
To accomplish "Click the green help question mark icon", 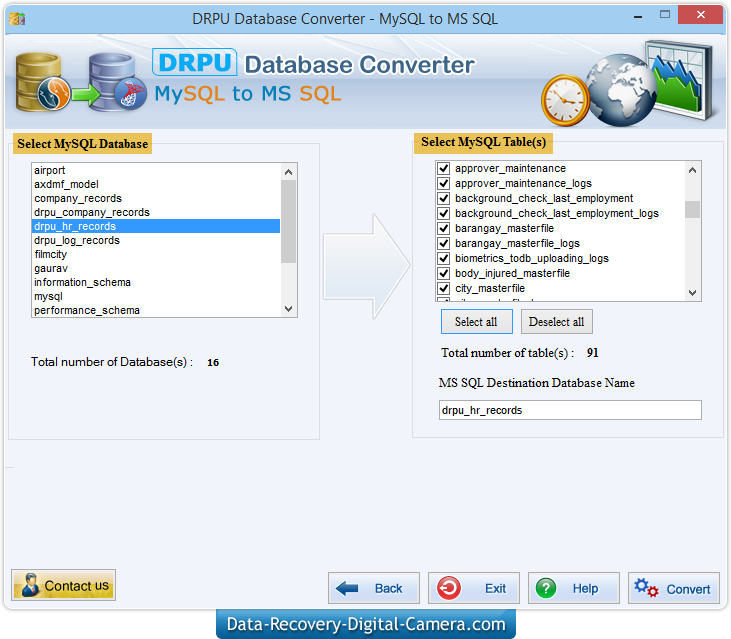I will pyautogui.click(x=546, y=588).
